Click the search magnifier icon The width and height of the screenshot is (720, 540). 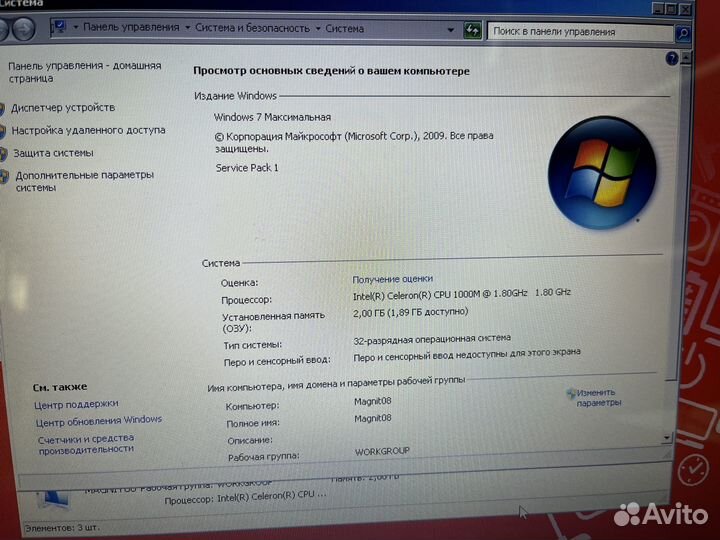pyautogui.click(x=683, y=33)
